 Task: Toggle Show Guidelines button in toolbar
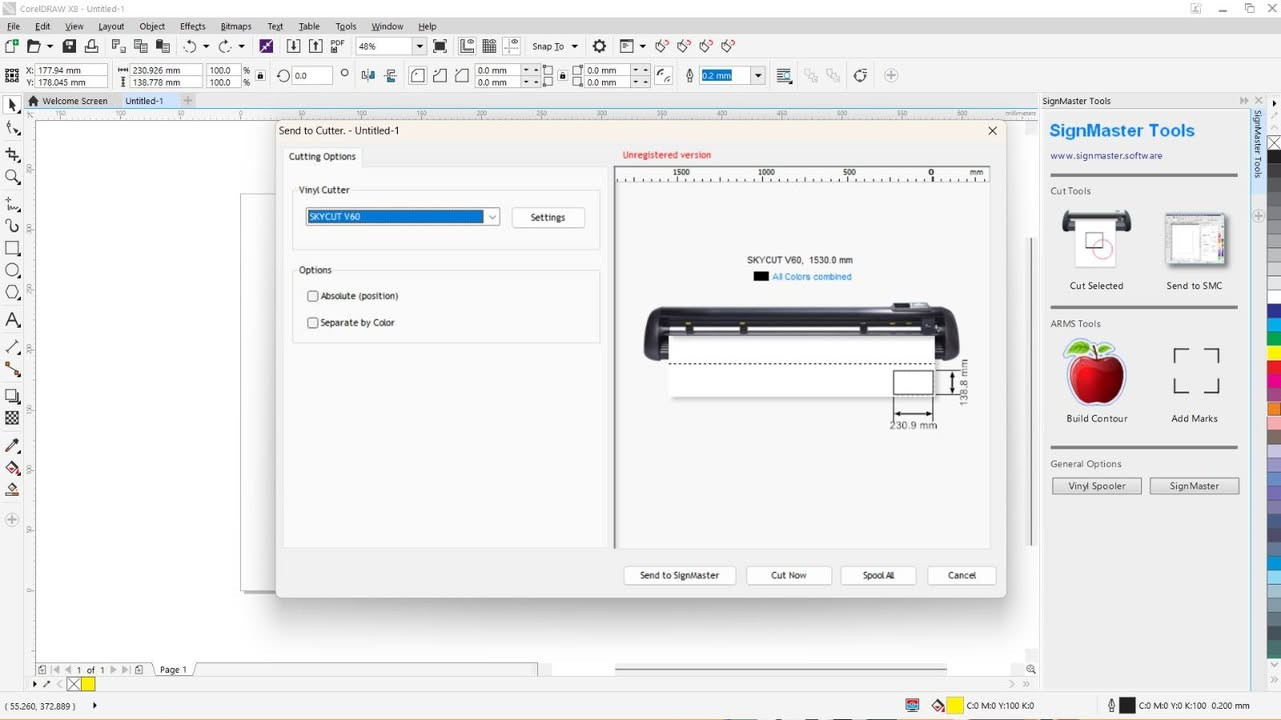[x=511, y=46]
